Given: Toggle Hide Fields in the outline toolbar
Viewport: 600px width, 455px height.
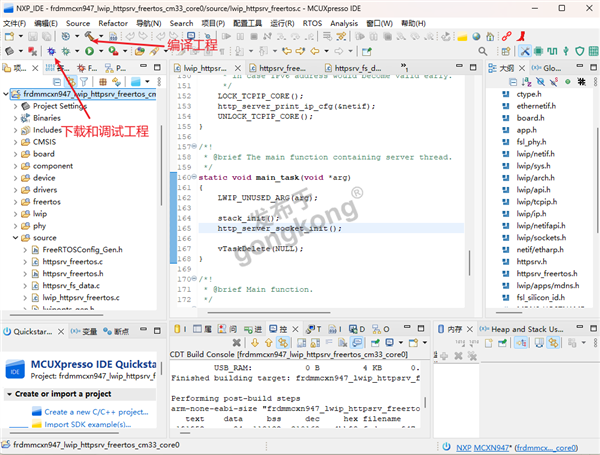Looking at the screenshot, I should point(540,82).
